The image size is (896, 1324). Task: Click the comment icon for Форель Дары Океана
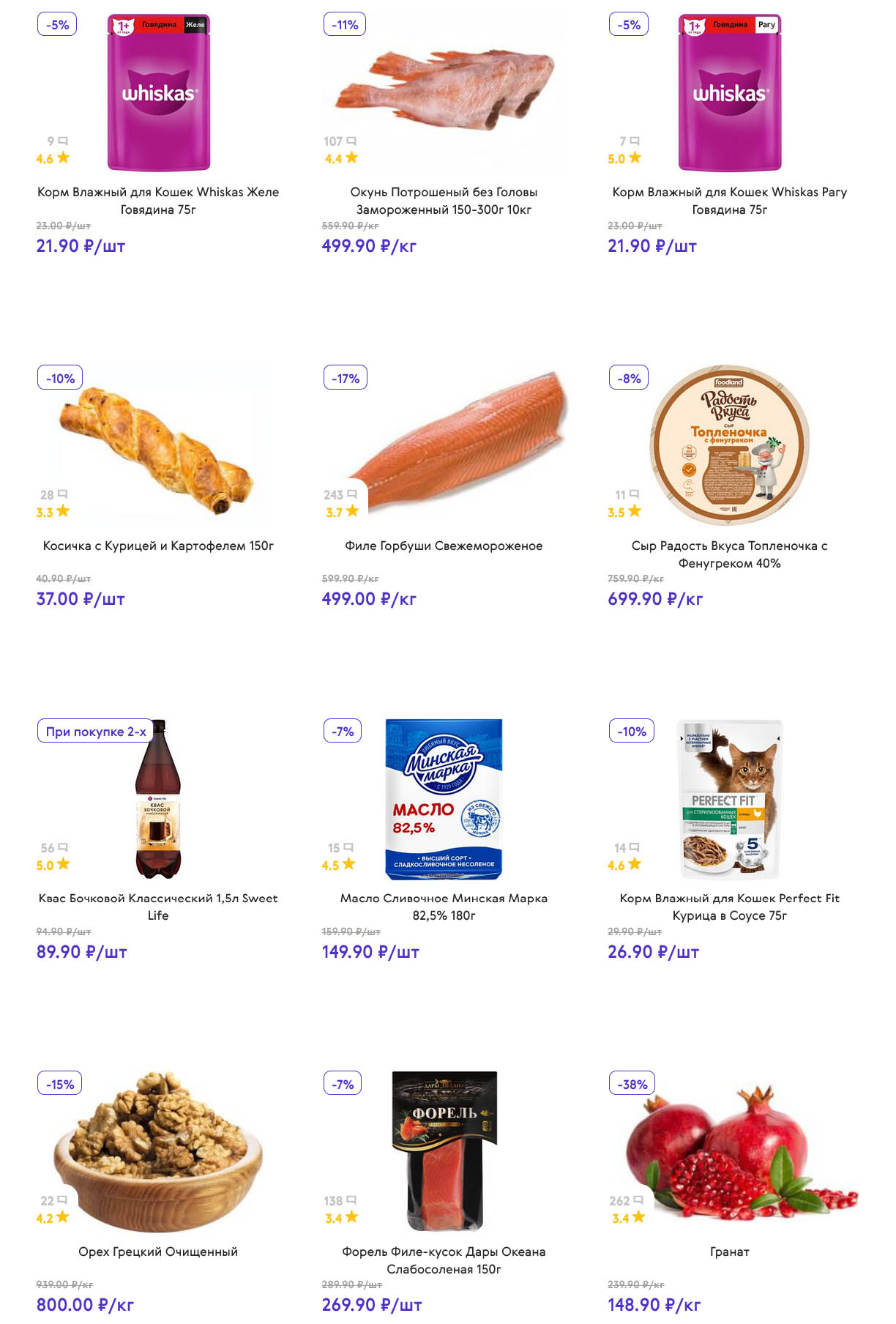pos(351,1200)
